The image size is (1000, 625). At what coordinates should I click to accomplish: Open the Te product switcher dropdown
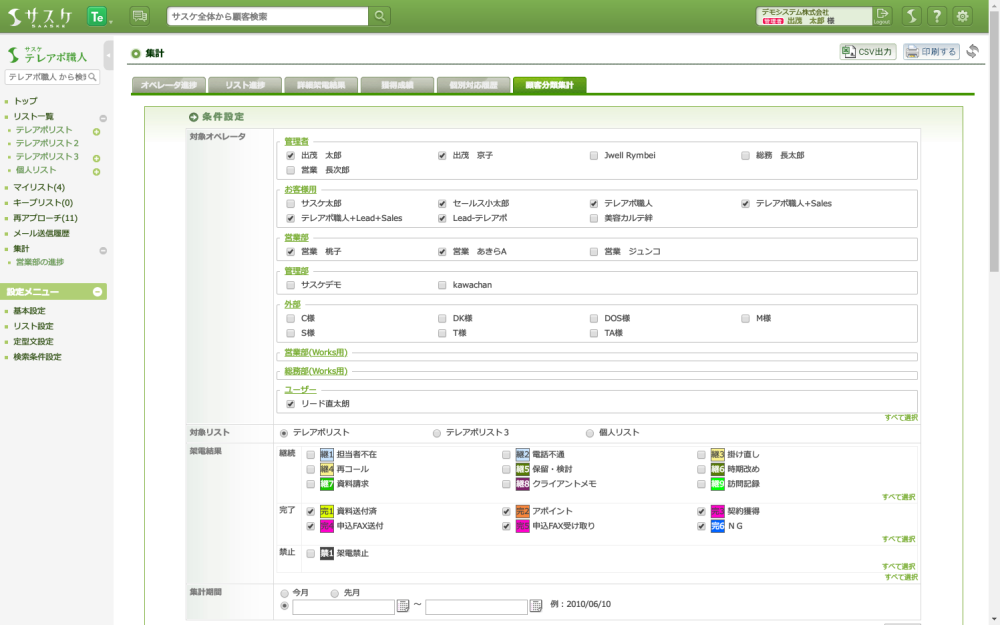point(99,16)
